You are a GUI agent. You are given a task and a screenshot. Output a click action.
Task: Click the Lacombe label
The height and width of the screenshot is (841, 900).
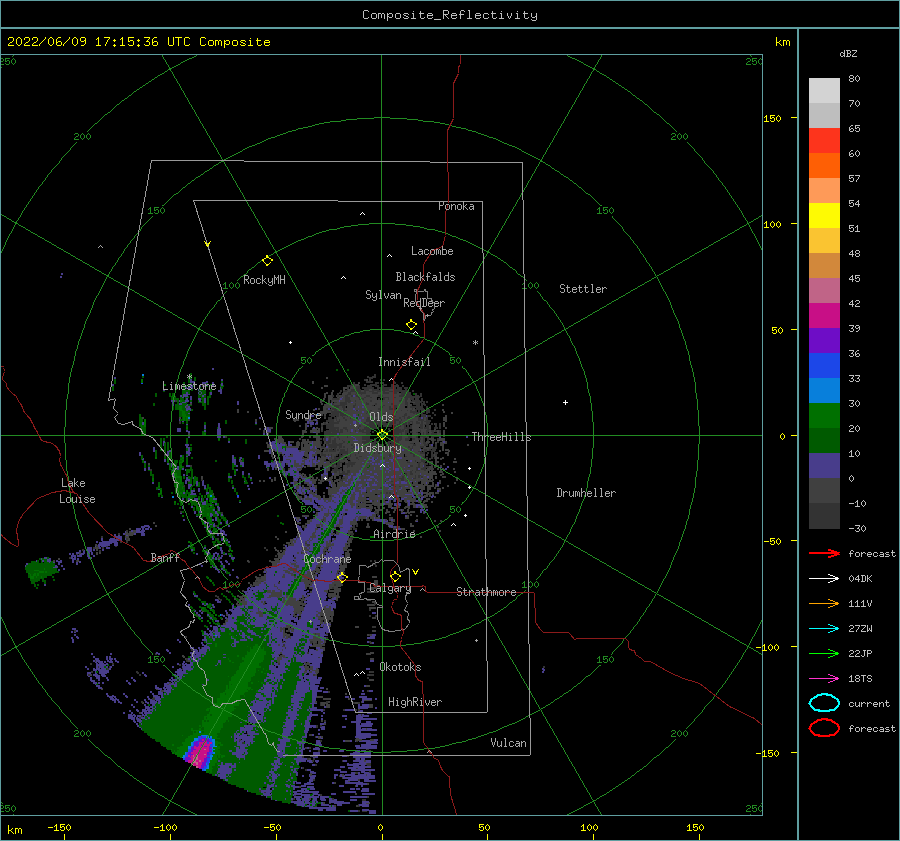pos(432,251)
